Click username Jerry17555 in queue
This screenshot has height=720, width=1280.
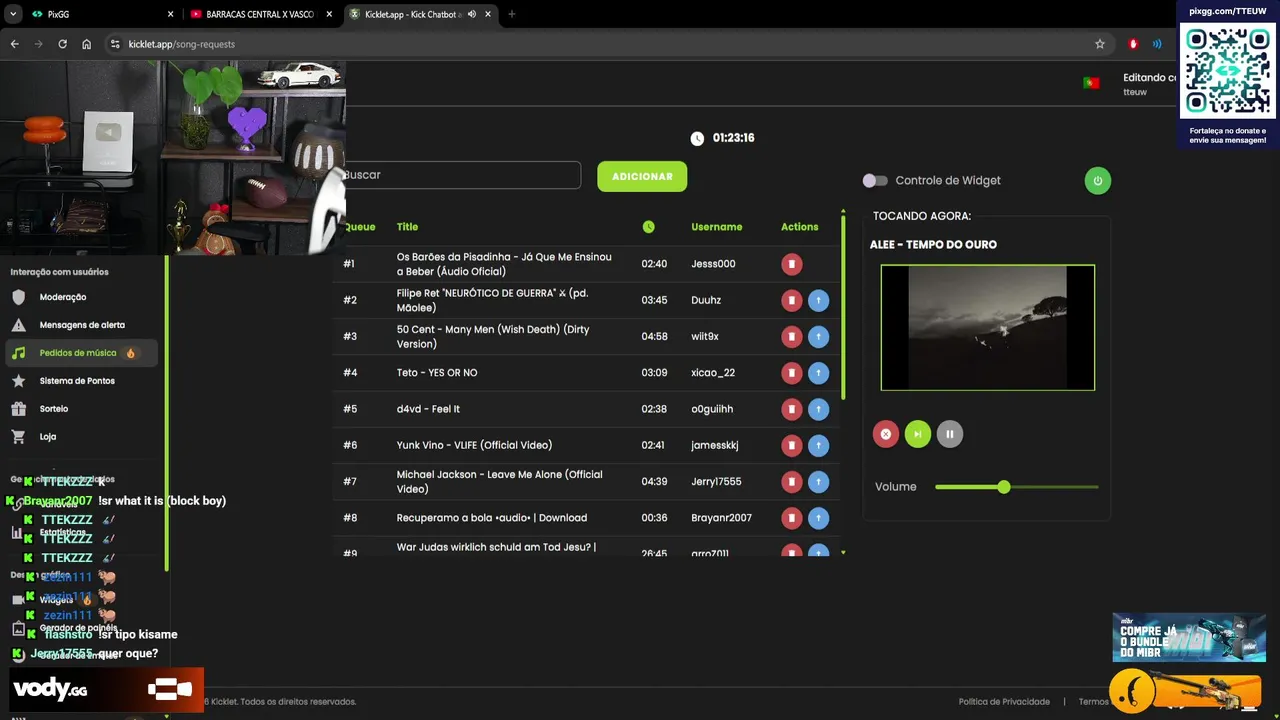[716, 482]
